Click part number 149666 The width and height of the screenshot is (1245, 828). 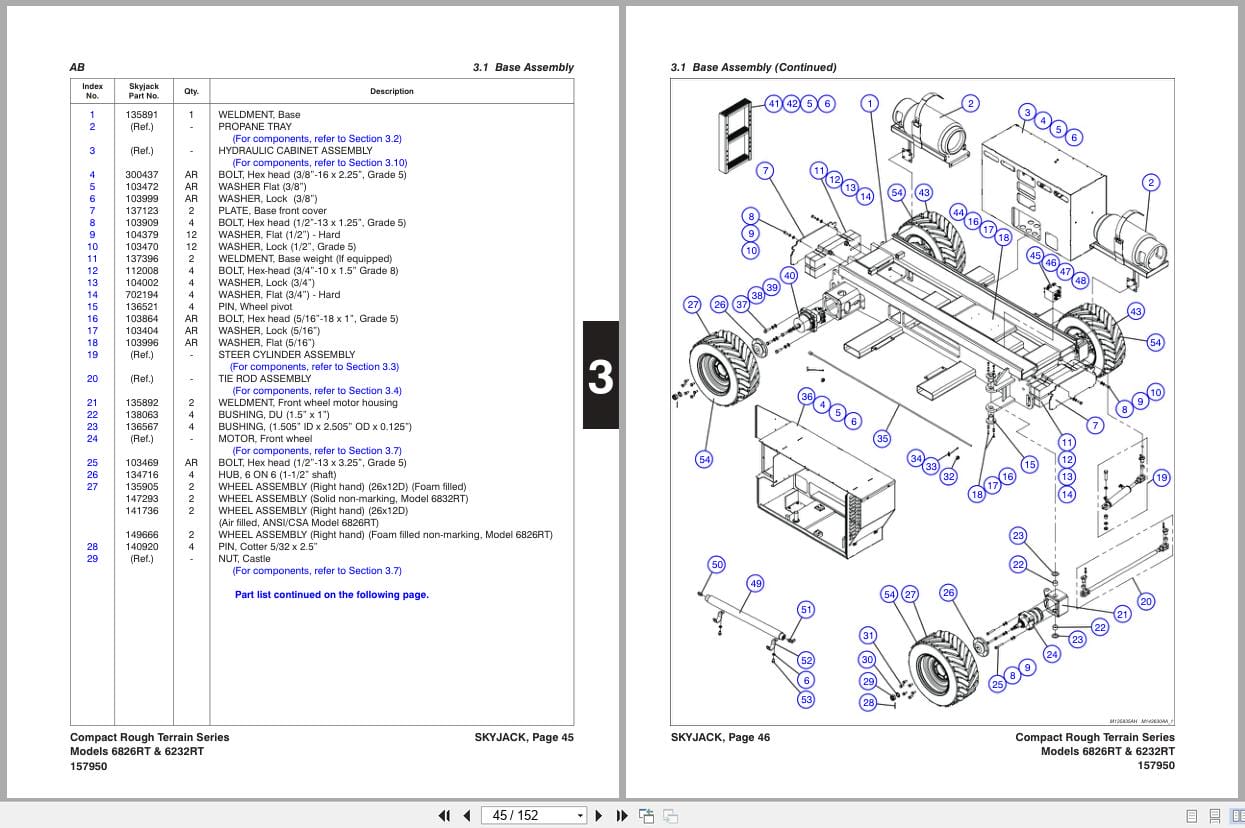tap(142, 535)
